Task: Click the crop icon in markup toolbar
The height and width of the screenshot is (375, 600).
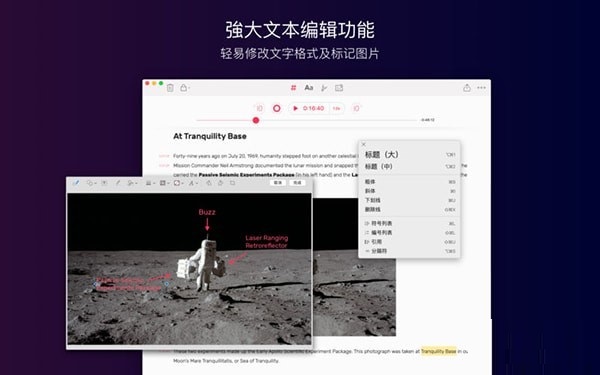Action: [x=233, y=183]
